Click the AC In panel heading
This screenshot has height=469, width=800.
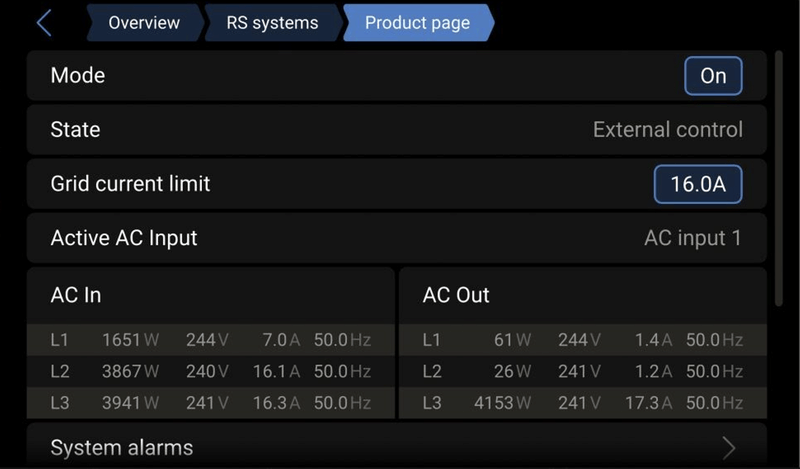(x=76, y=295)
